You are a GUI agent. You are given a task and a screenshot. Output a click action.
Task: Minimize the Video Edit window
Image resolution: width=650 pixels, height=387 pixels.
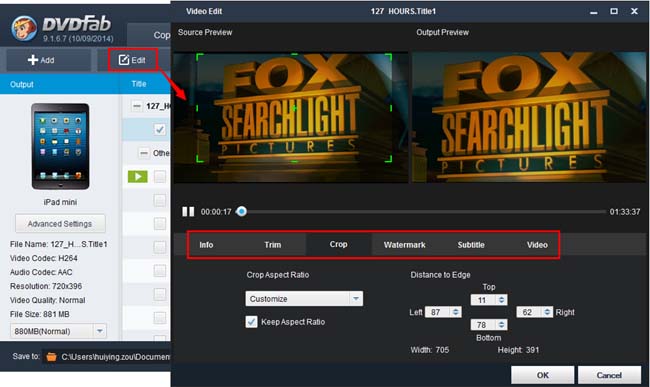click(594, 12)
